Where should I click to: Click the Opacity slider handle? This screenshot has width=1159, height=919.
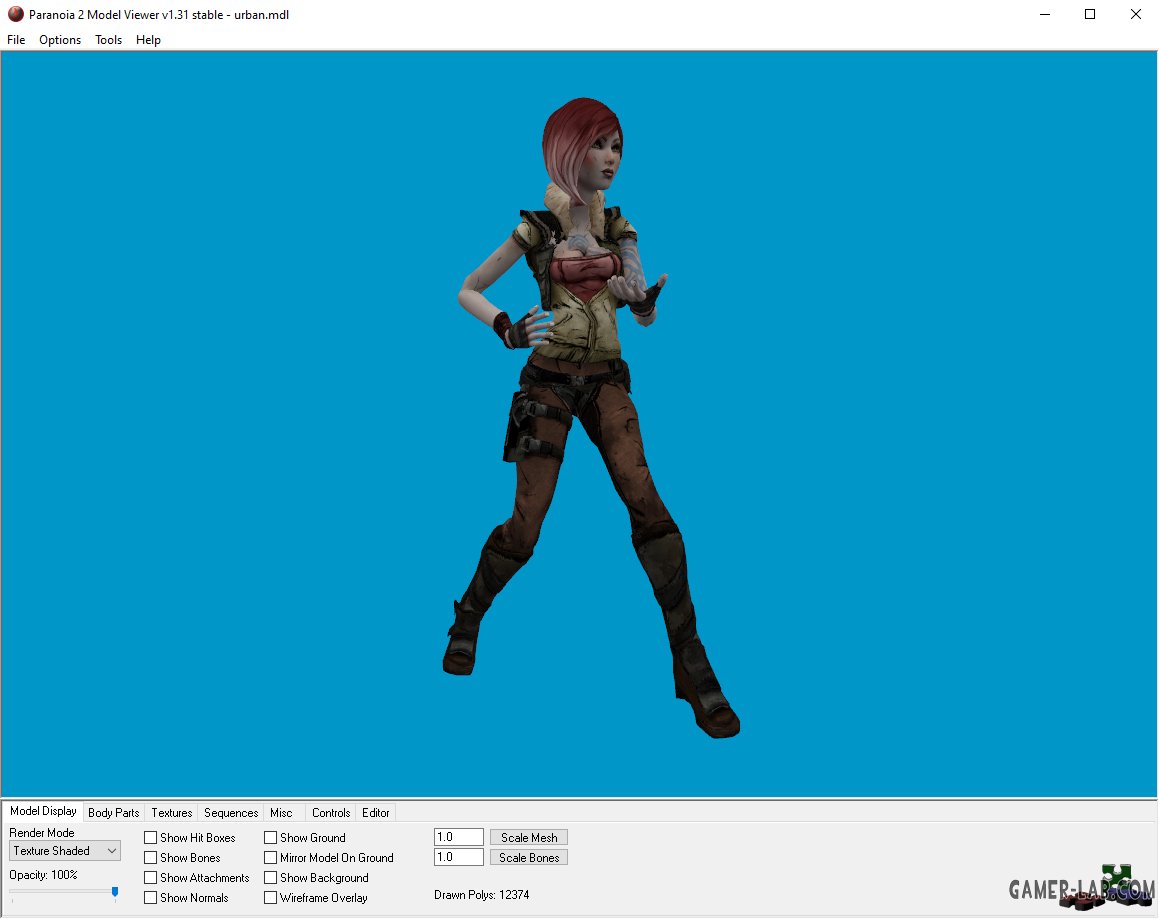pyautogui.click(x=115, y=892)
